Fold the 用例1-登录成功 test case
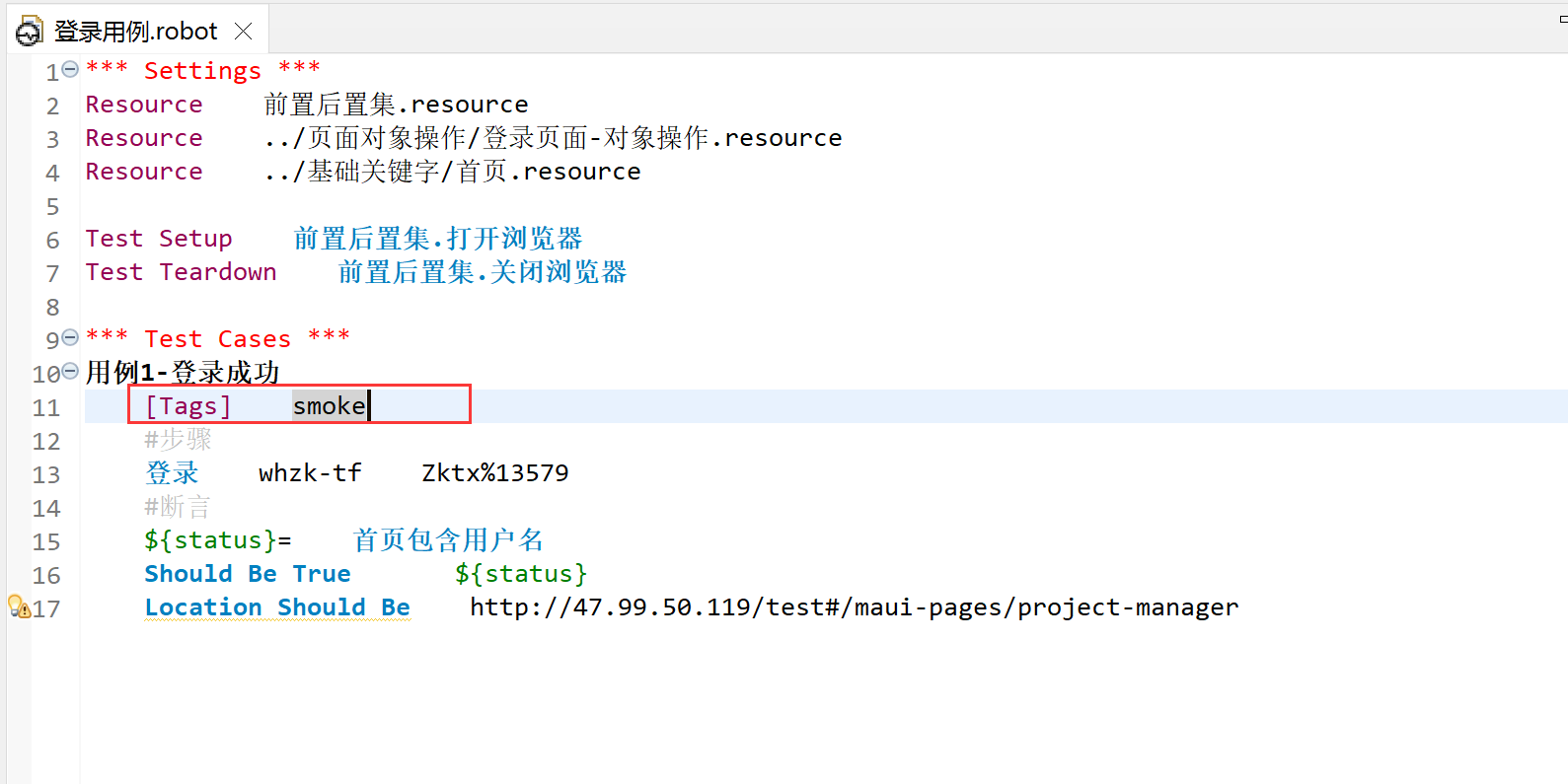1568x784 pixels. [70, 371]
